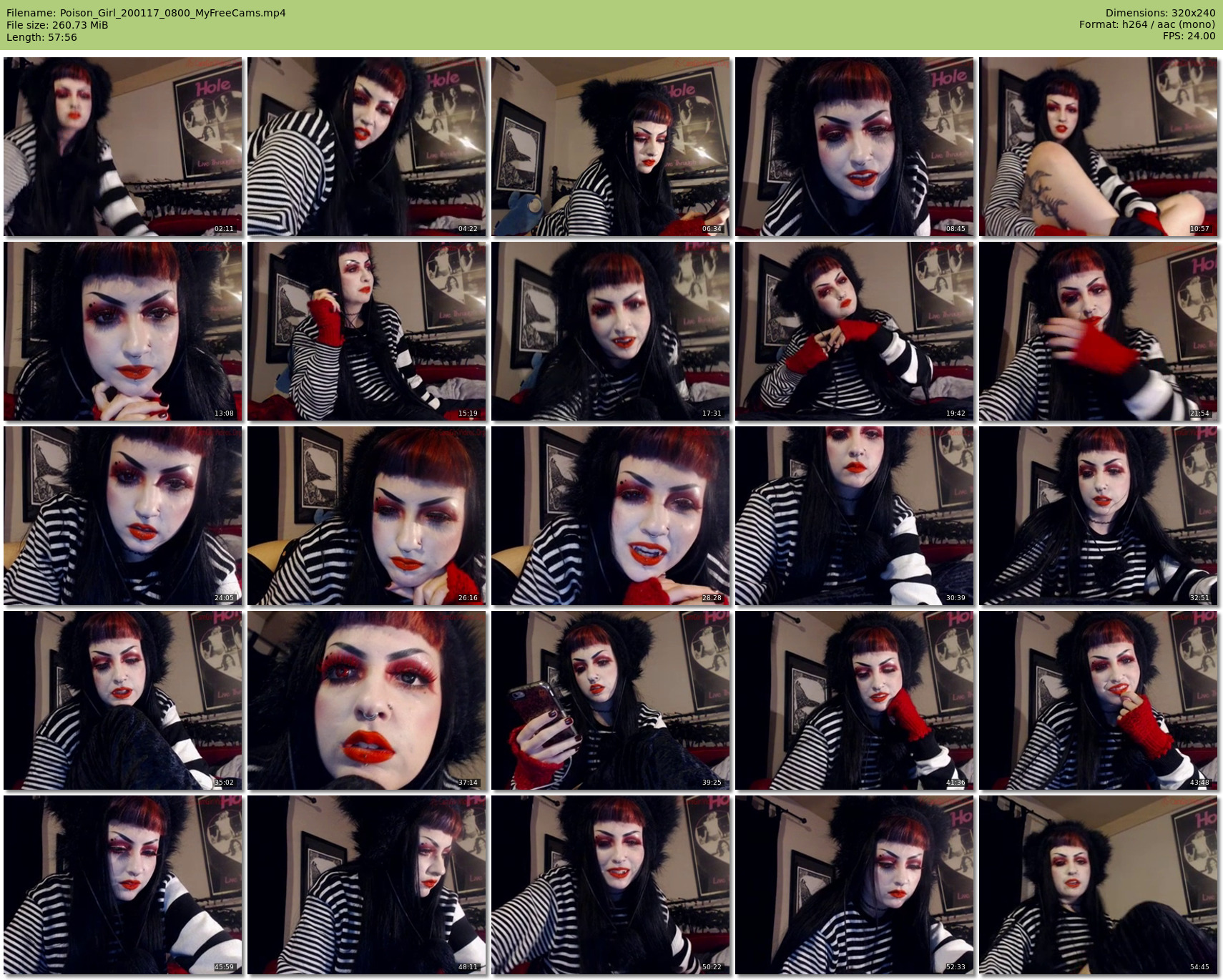Screen dimensions: 1223x980
Task: Open the frame timestamped 35:02
Action: [x=123, y=700]
